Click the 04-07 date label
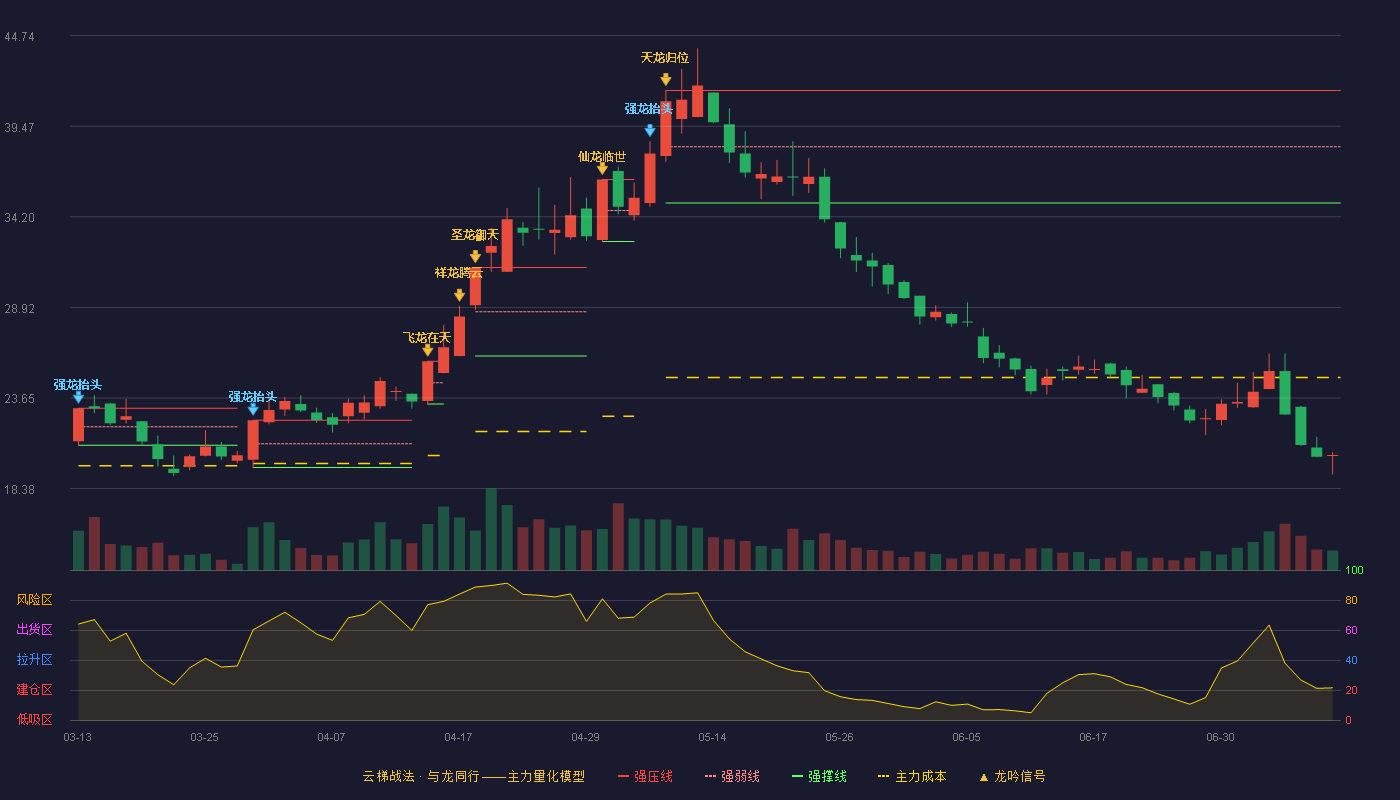 click(332, 737)
